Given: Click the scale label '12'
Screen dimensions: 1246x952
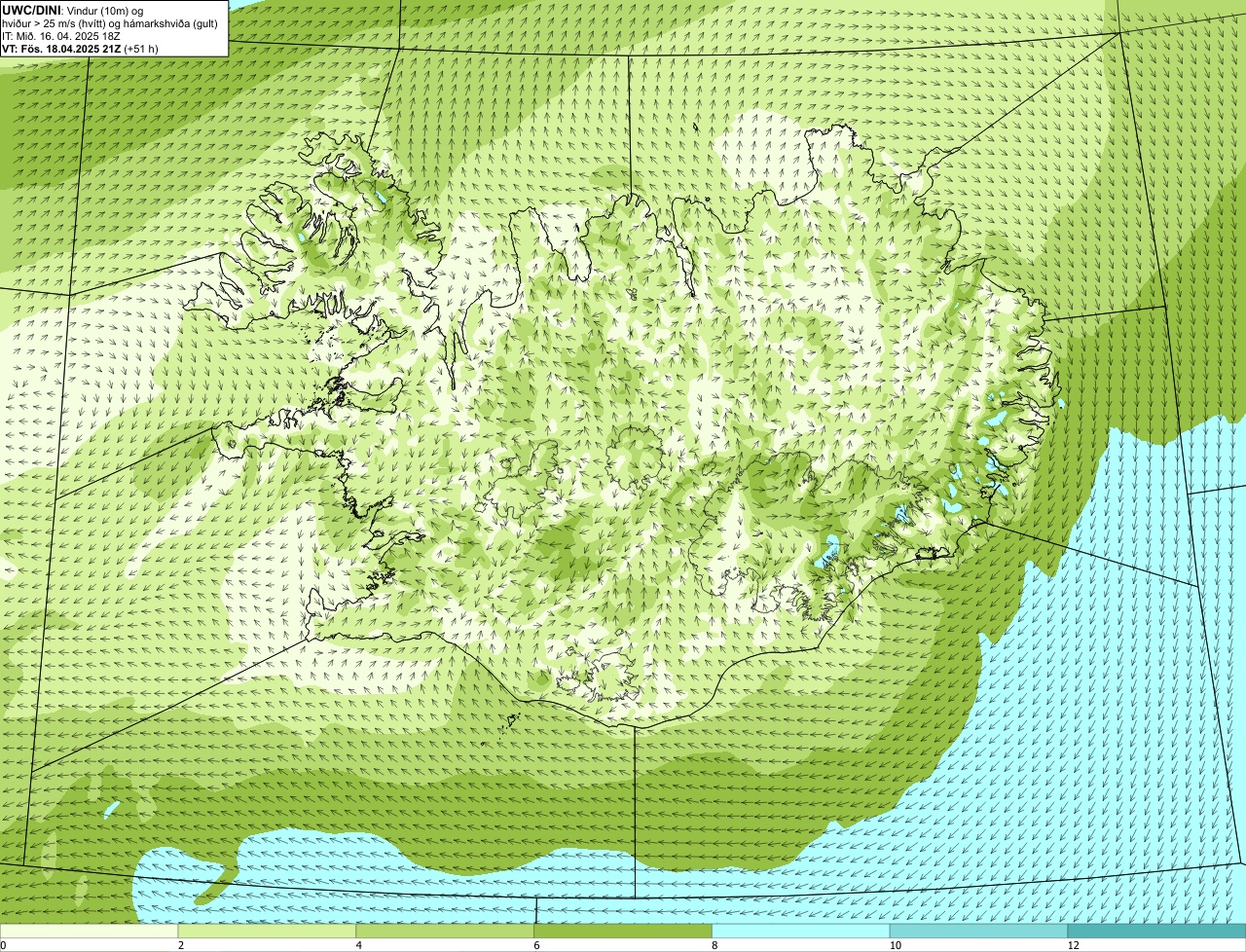Looking at the screenshot, I should point(1073,945).
